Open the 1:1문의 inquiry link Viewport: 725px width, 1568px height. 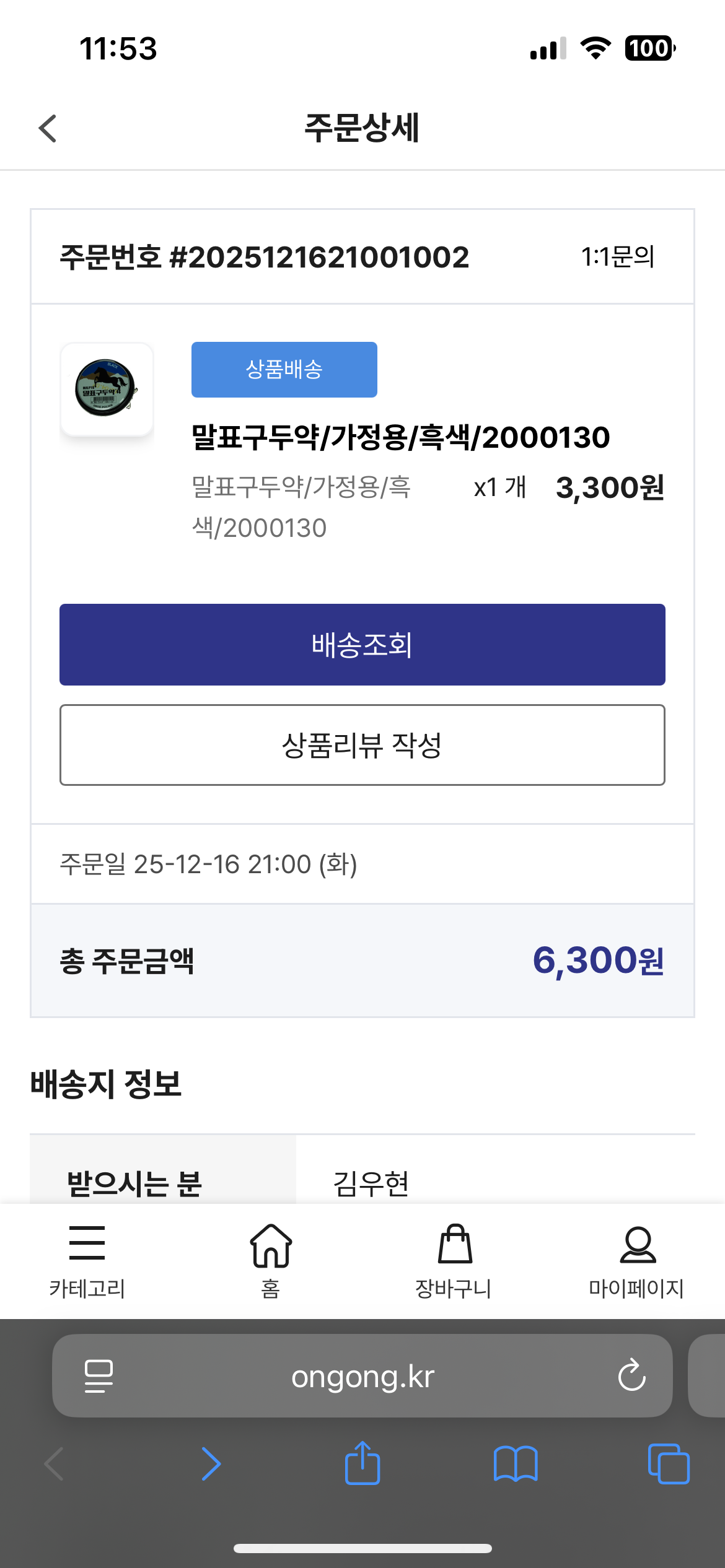[617, 257]
